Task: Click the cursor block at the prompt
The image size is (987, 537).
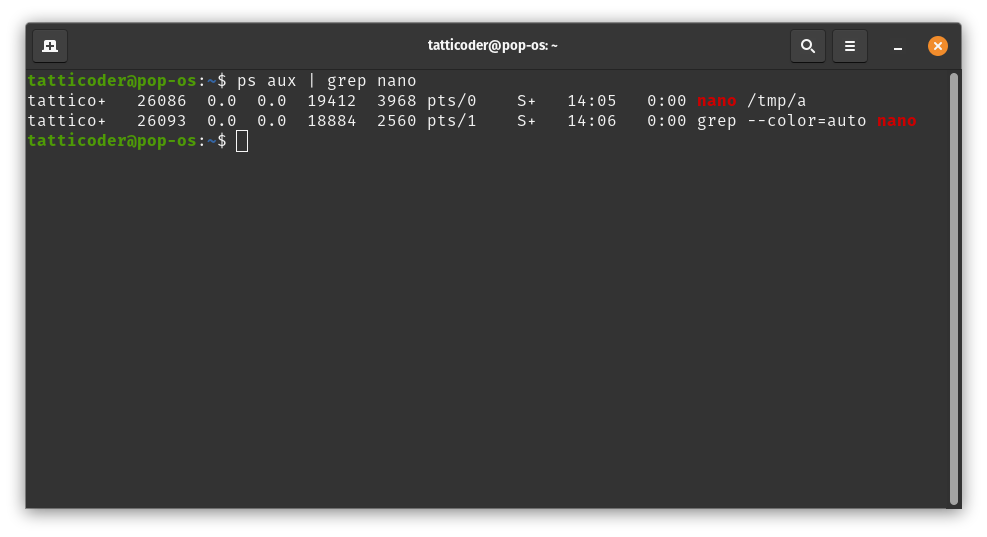Action: [x=242, y=141]
